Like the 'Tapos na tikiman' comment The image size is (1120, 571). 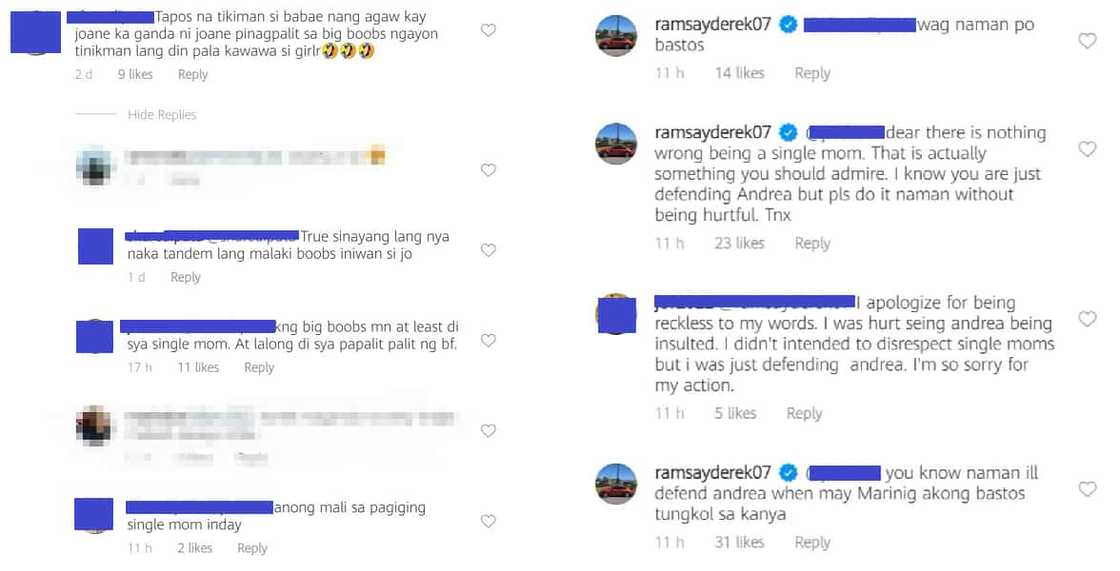[x=488, y=31]
